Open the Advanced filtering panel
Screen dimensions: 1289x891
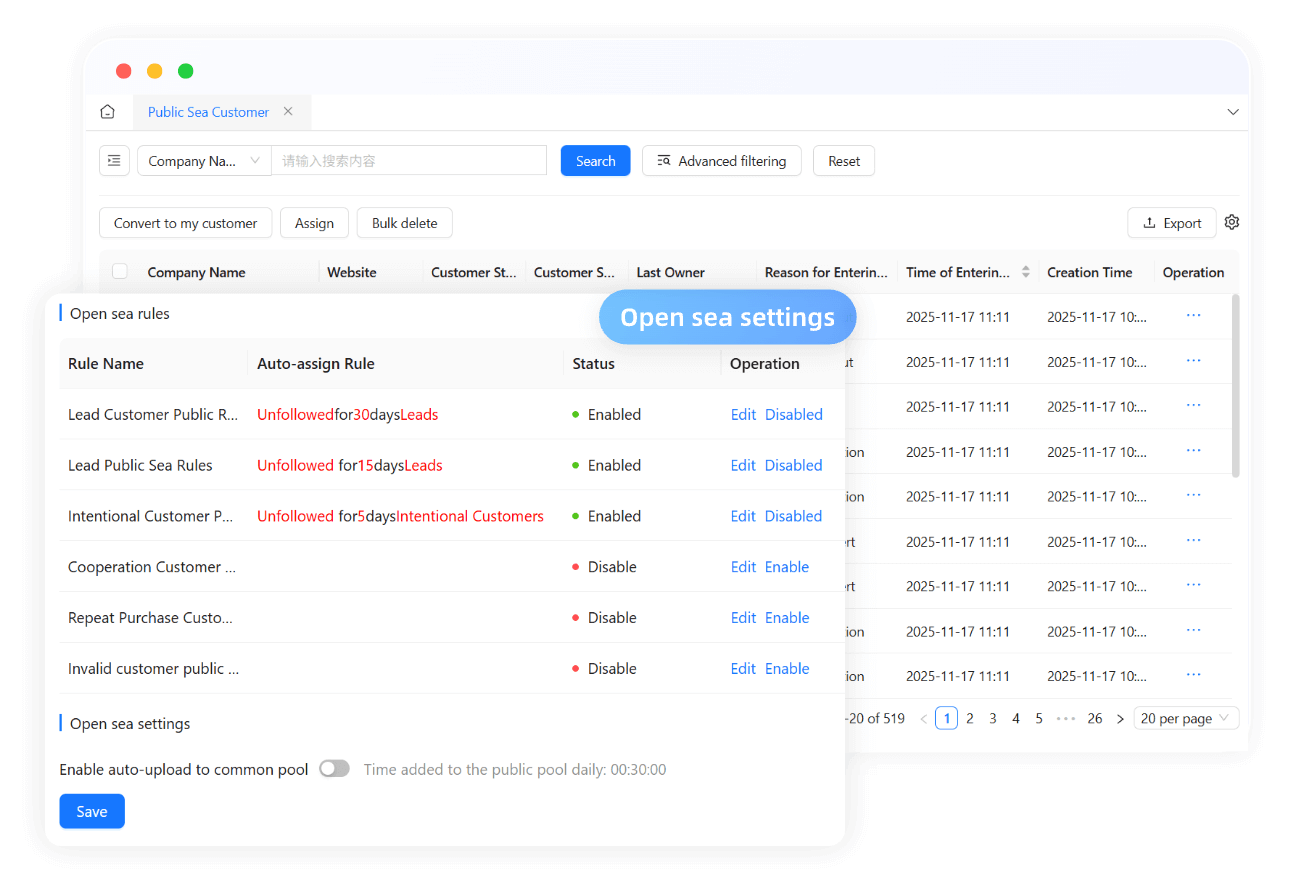[x=721, y=160]
